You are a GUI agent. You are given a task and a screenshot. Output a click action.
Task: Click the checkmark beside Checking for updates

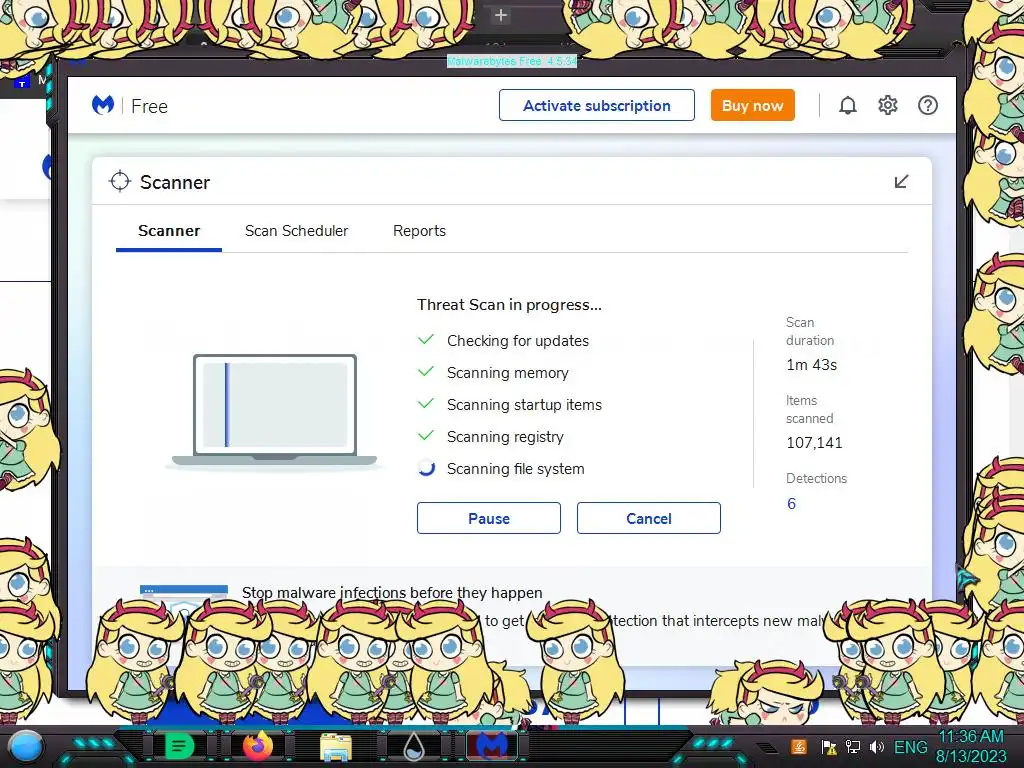[426, 340]
